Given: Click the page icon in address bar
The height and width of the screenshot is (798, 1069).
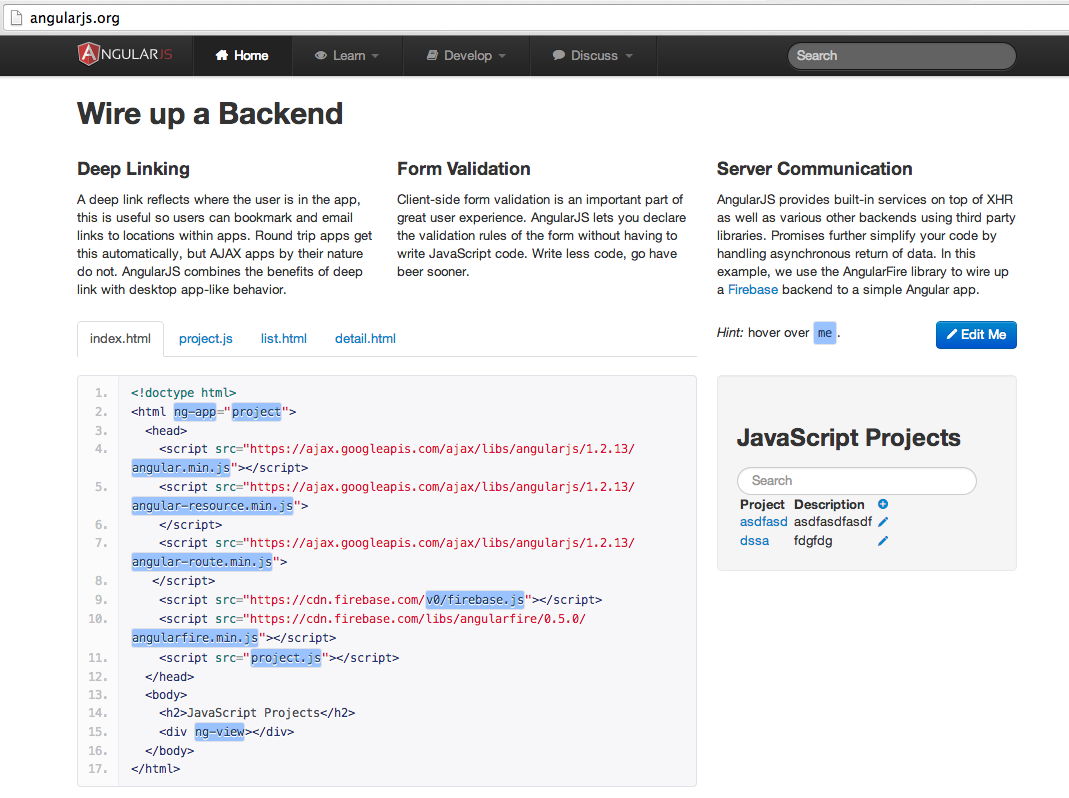Looking at the screenshot, I should click(16, 18).
